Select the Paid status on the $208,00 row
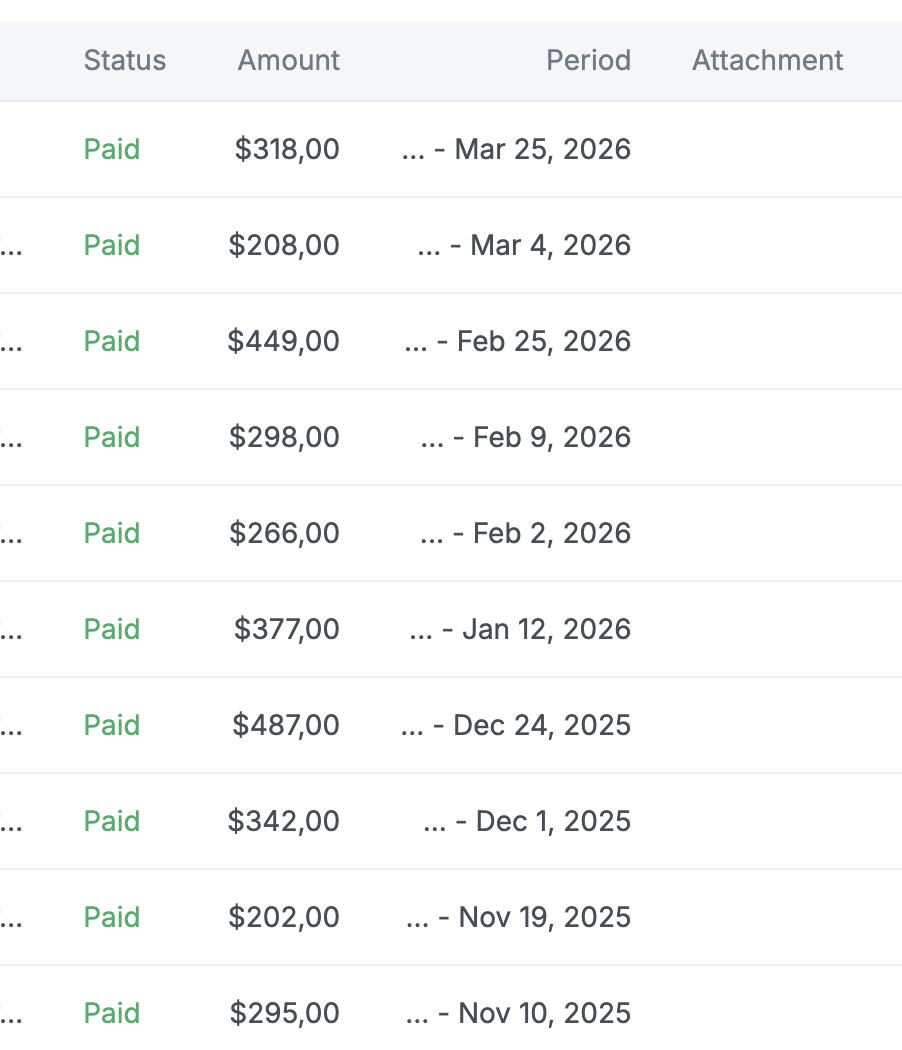The height and width of the screenshot is (1050, 902). point(111,245)
